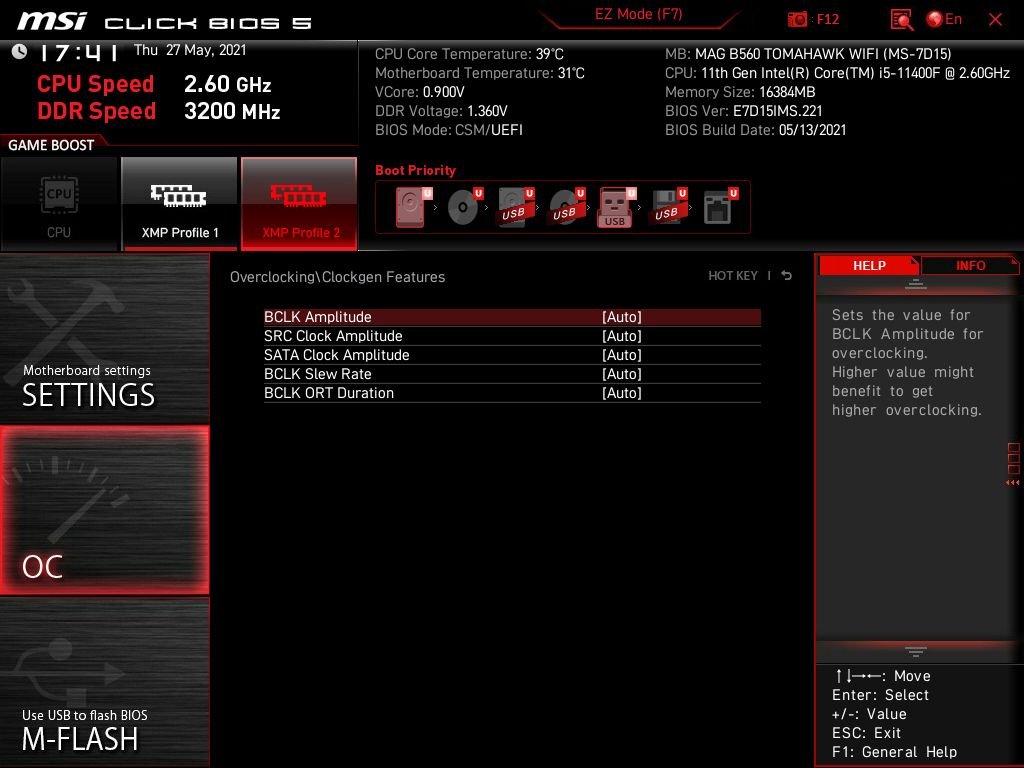Select the USB CD/DVD boot device icon
This screenshot has height=768, width=1024.
[566, 207]
